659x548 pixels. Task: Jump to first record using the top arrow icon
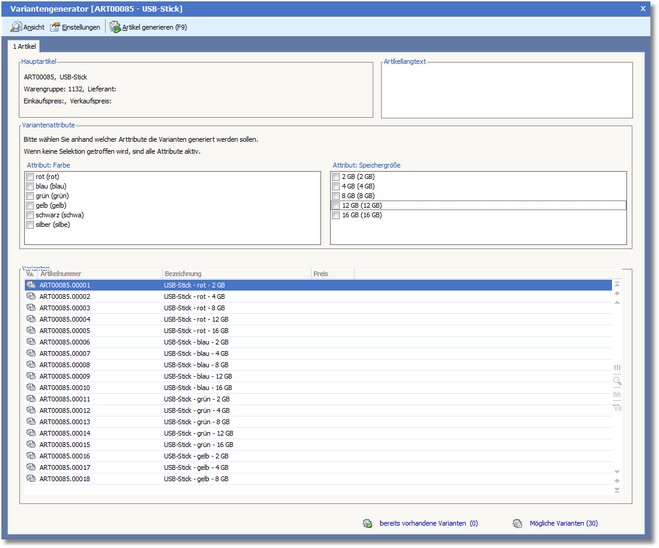pos(617,284)
